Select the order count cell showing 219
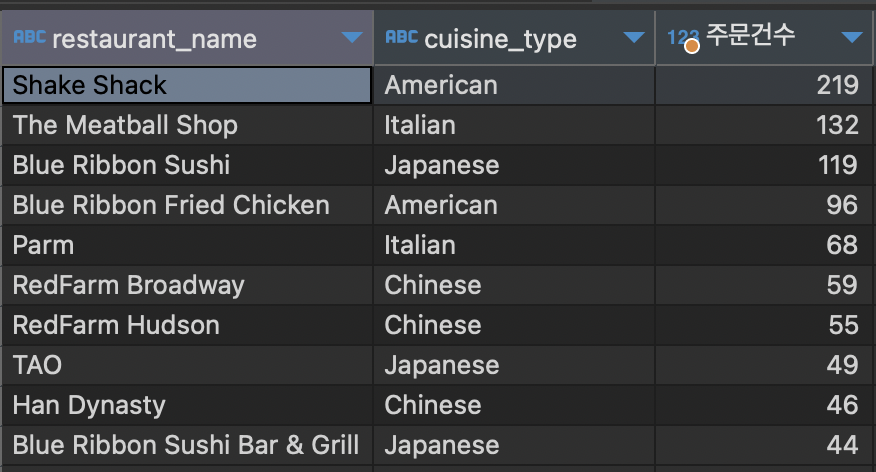Viewport: 876px width, 472px height. (763, 85)
